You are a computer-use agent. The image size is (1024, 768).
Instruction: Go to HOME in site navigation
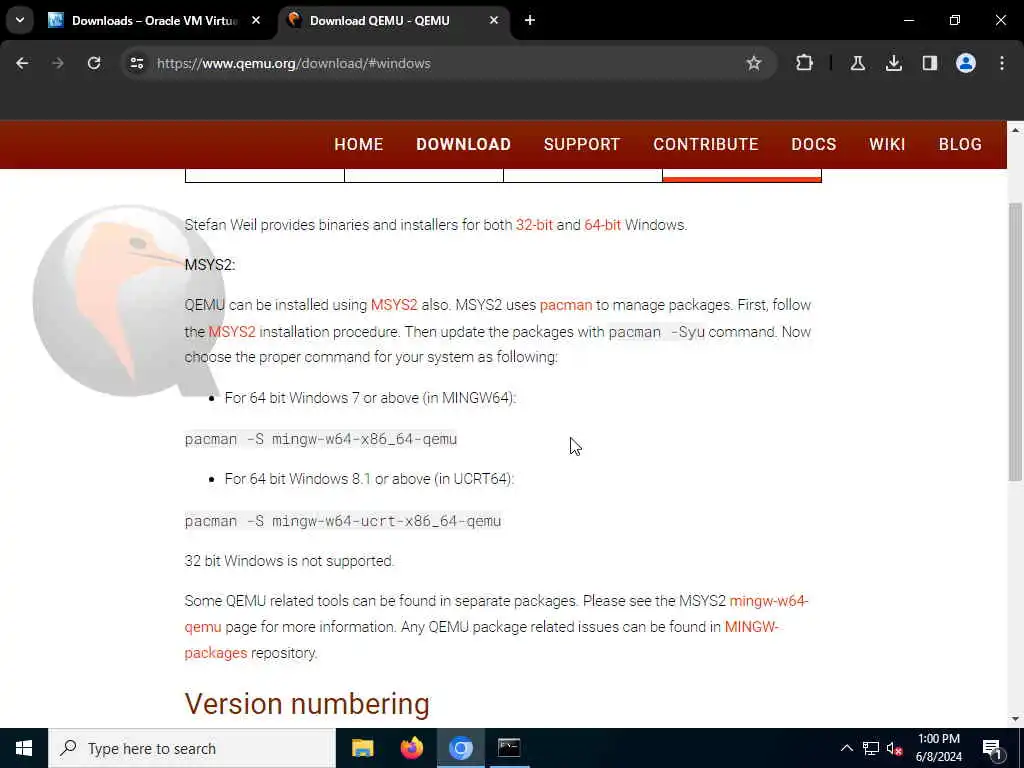[x=359, y=144]
